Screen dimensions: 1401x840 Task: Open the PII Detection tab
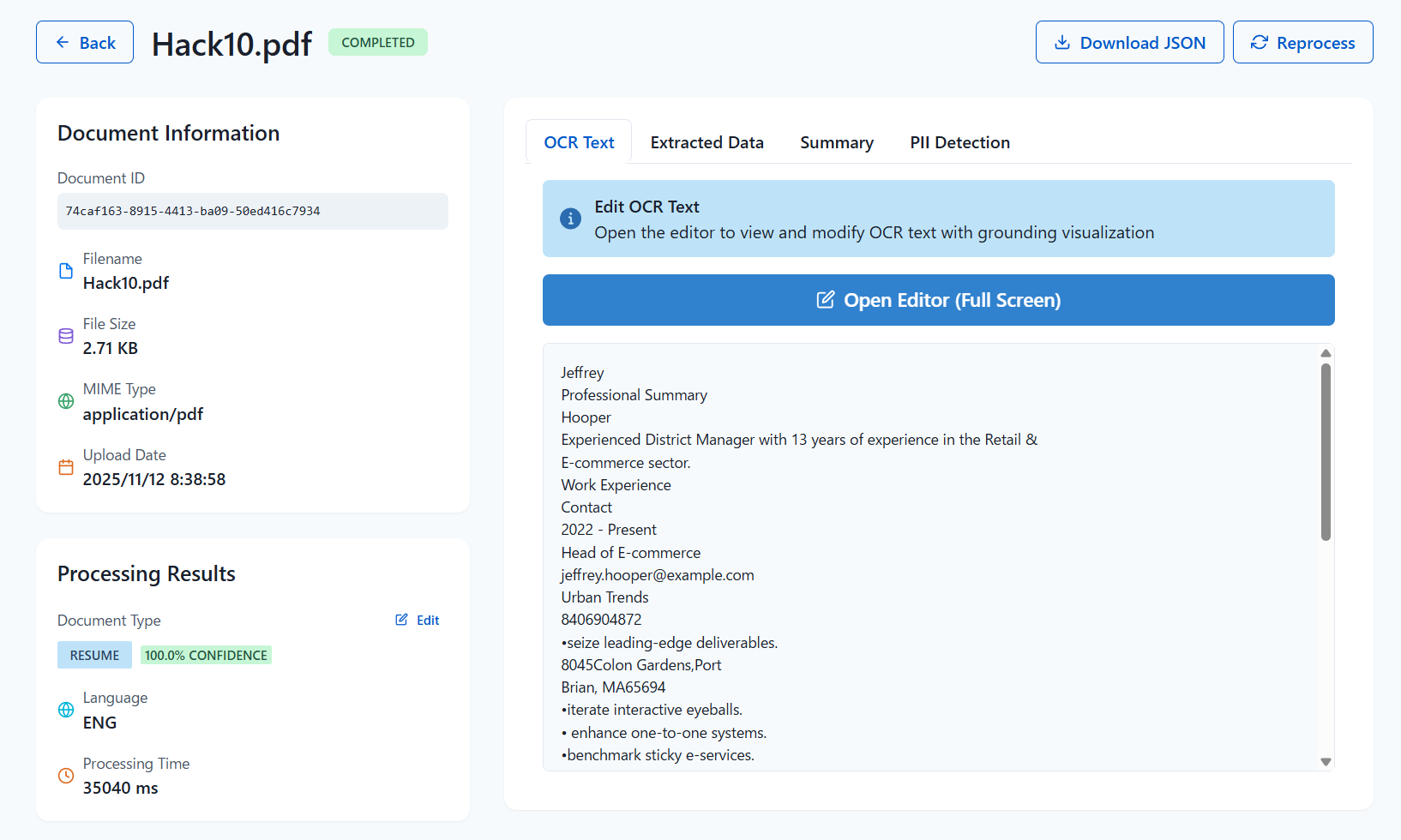[x=959, y=142]
